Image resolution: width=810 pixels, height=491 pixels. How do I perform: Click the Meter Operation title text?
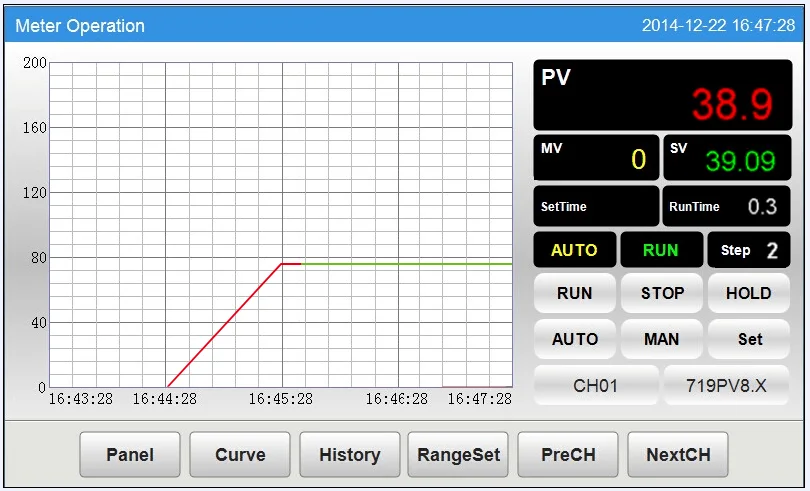80,26
